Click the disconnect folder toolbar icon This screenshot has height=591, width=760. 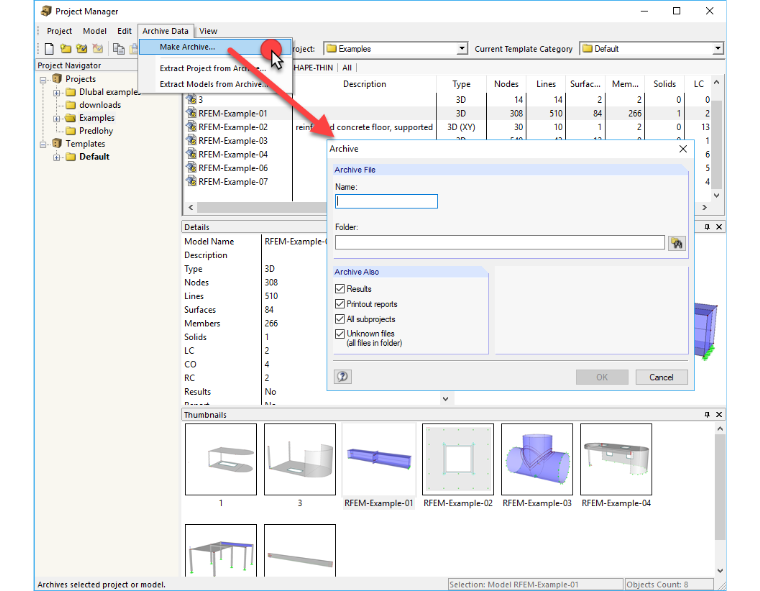[98, 48]
